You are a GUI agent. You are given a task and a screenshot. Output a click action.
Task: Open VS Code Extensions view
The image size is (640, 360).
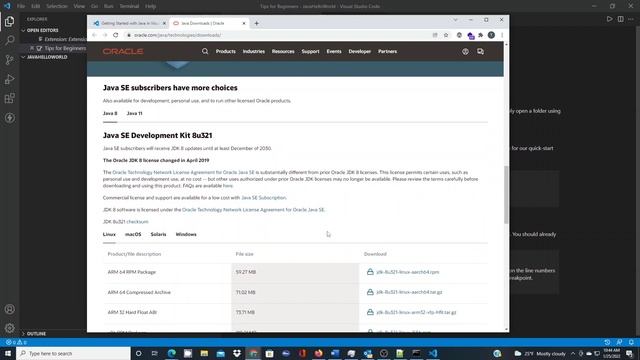(9, 98)
